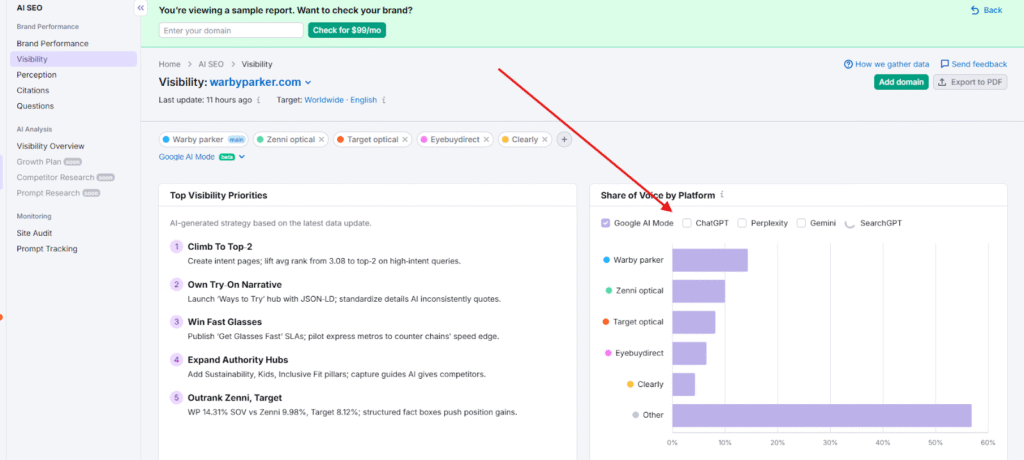Open Competitor Research in sidebar
This screenshot has height=460, width=1024.
point(65,177)
